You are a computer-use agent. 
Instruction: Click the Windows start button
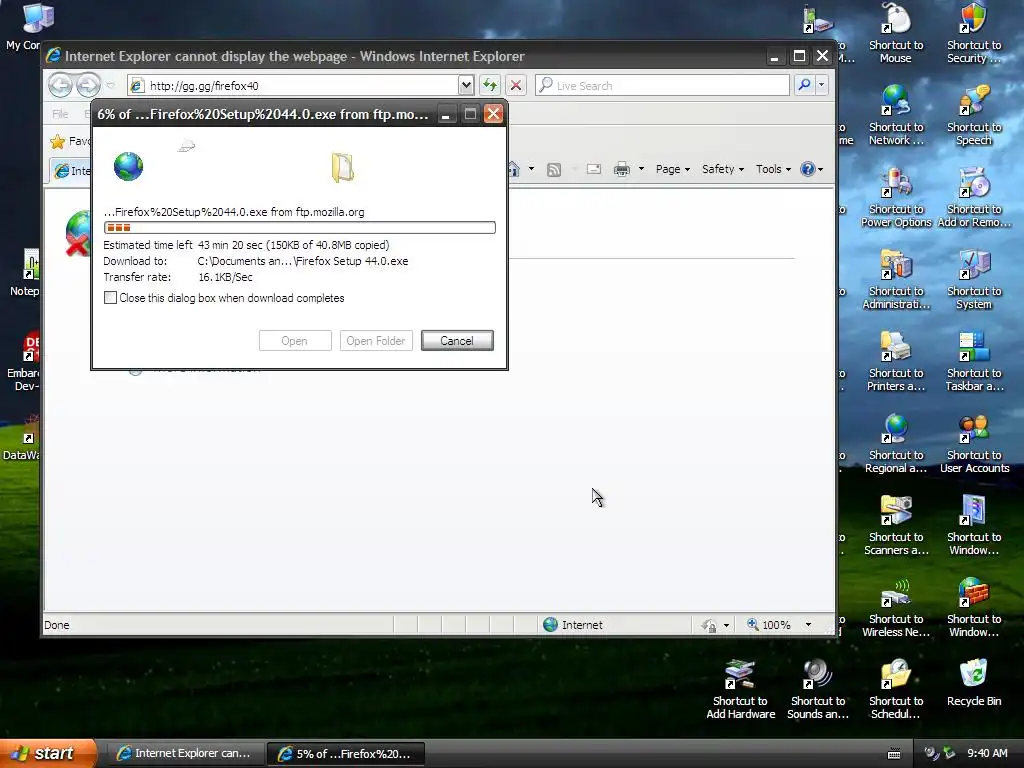48,753
